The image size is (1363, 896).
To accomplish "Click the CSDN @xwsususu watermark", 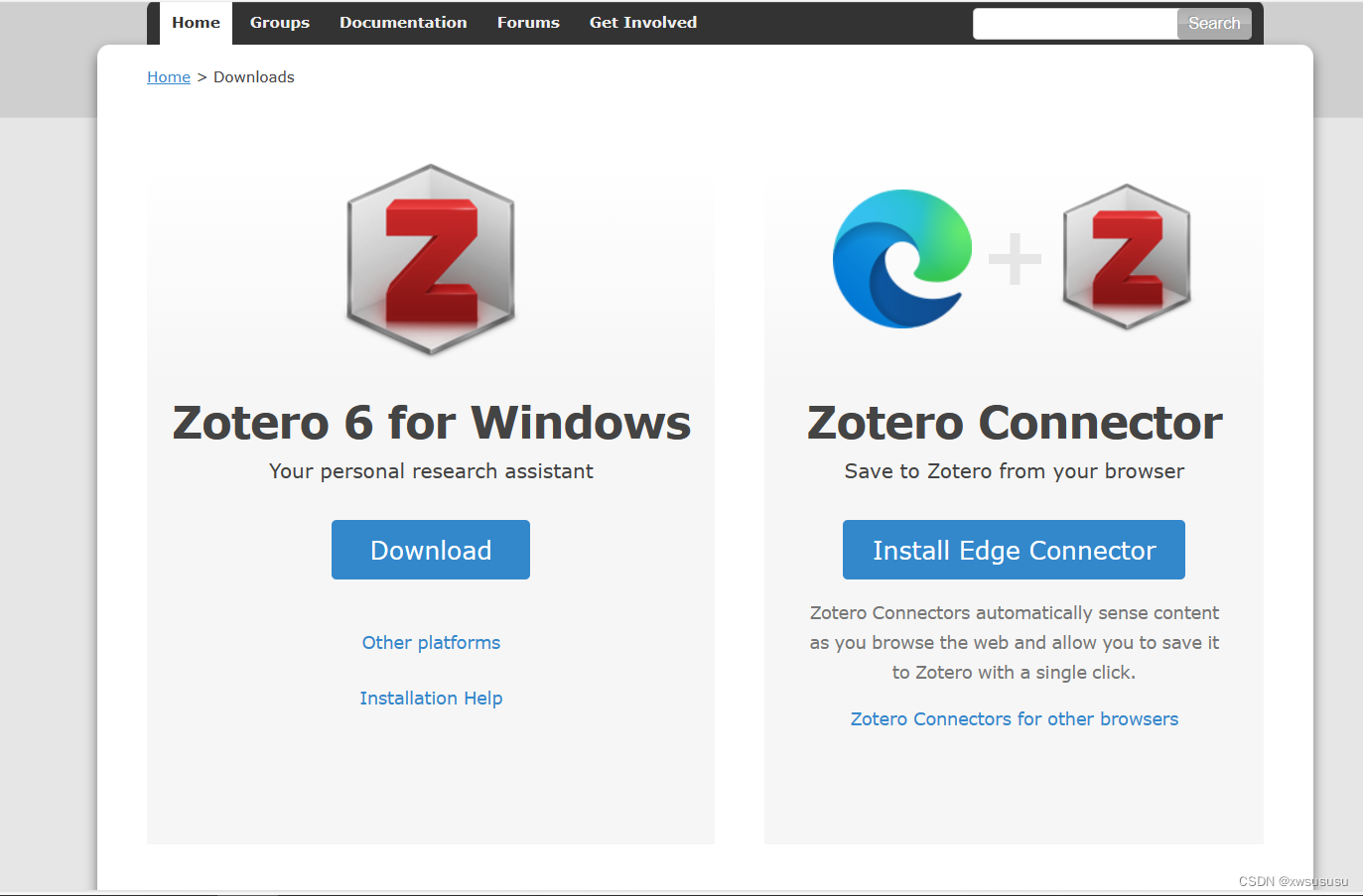I will (1292, 880).
